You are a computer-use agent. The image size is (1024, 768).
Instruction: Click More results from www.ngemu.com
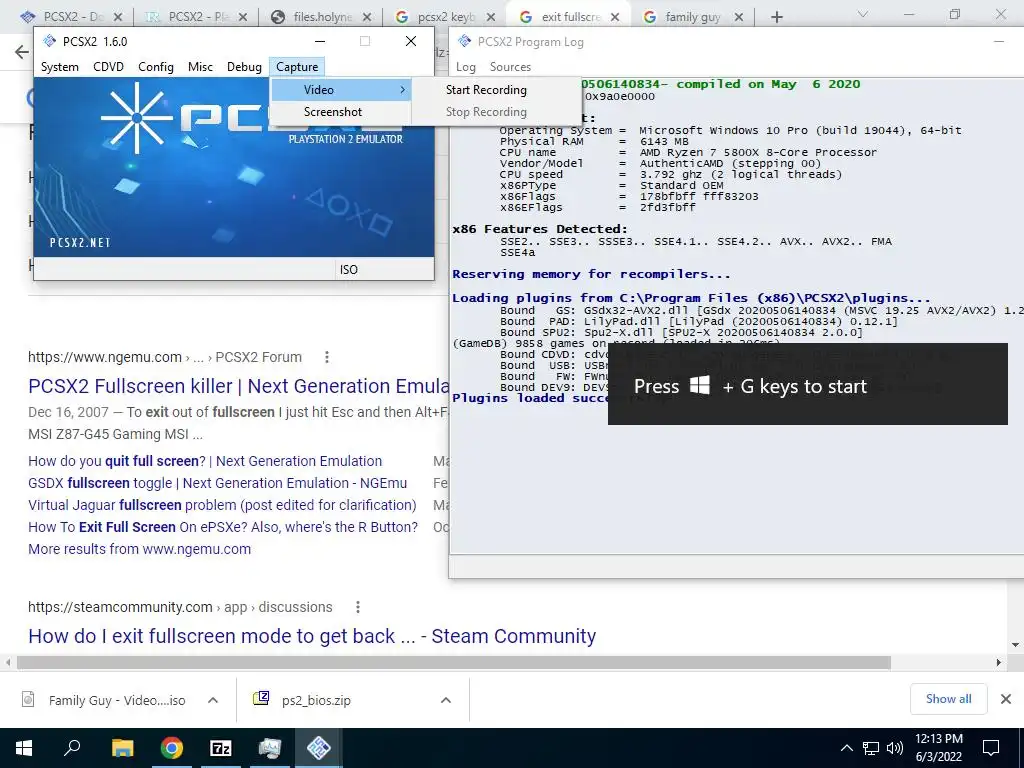[139, 549]
